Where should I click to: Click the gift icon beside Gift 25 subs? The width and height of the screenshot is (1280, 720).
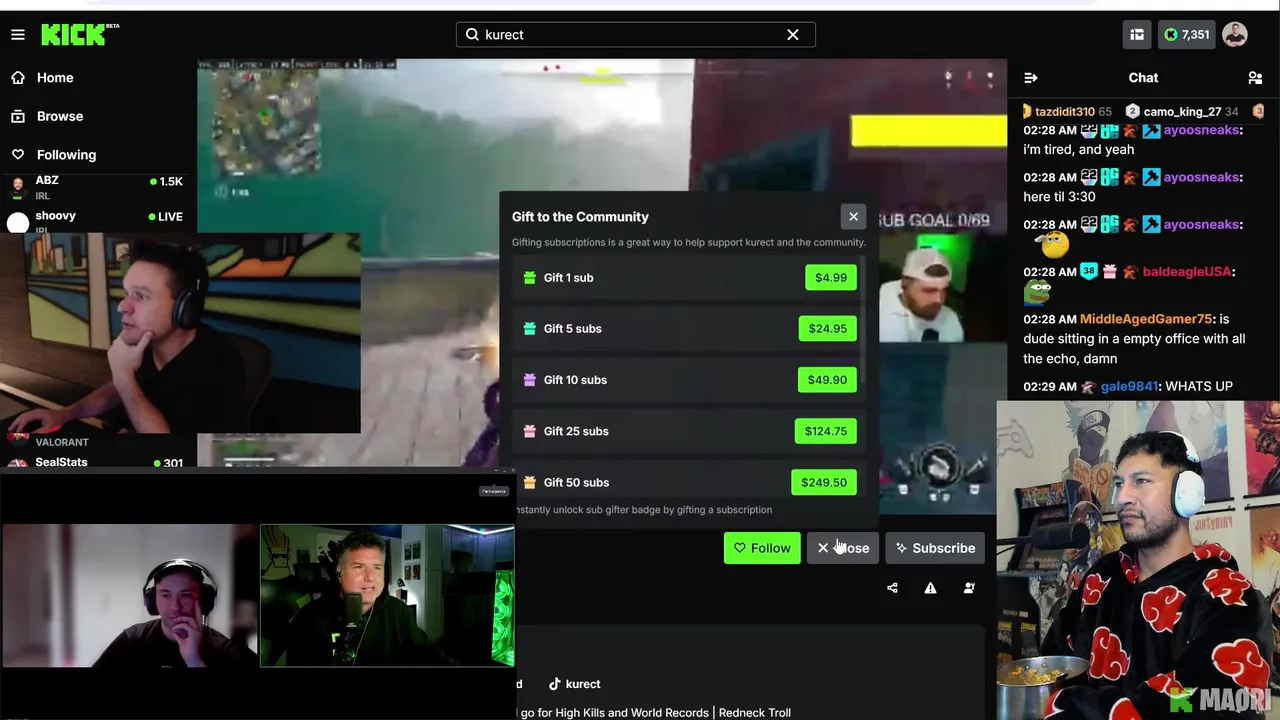[x=530, y=432]
